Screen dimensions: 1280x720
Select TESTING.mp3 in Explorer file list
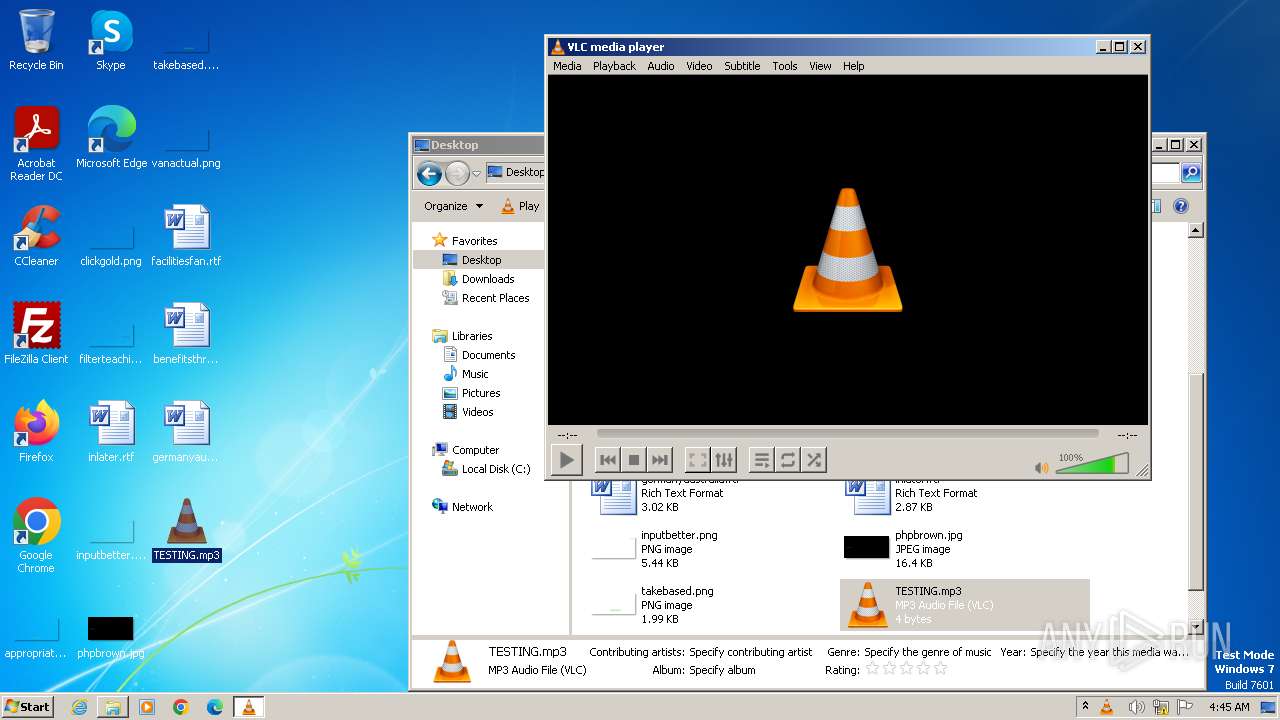point(965,605)
